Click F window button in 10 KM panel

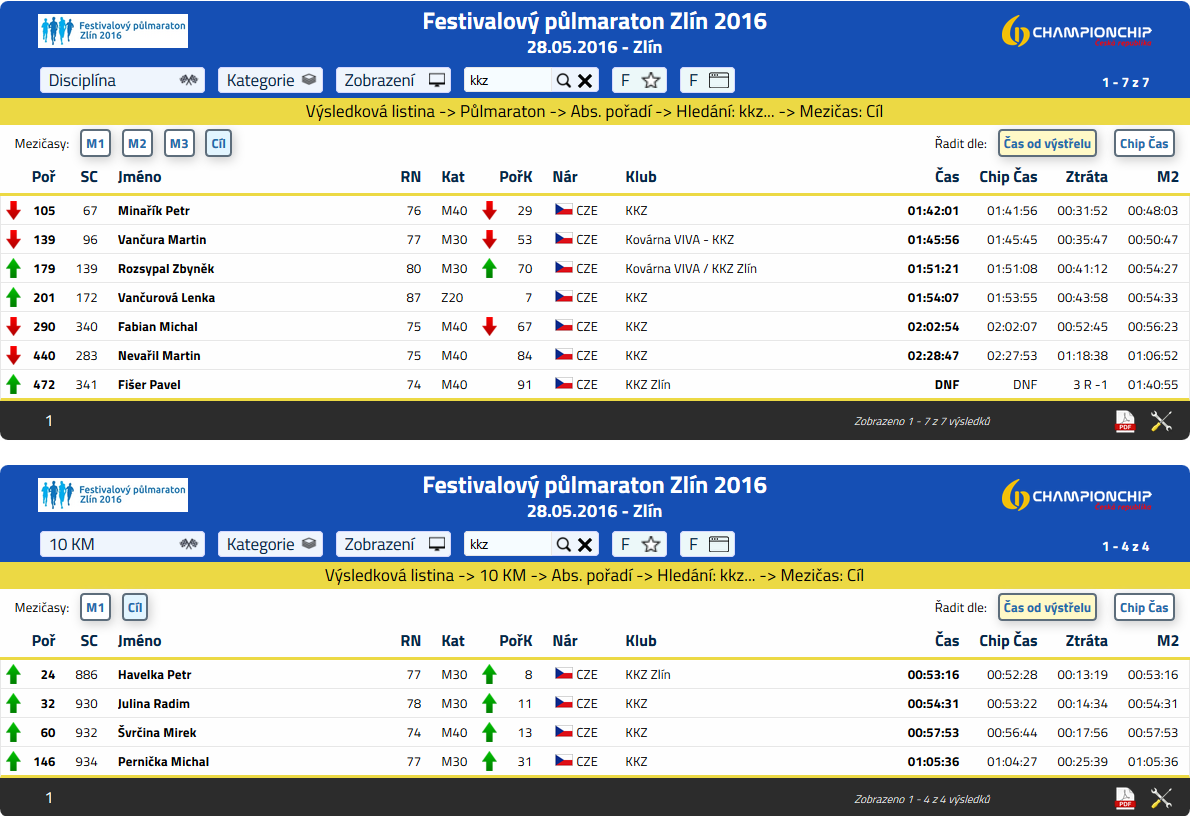pyautogui.click(x=708, y=544)
